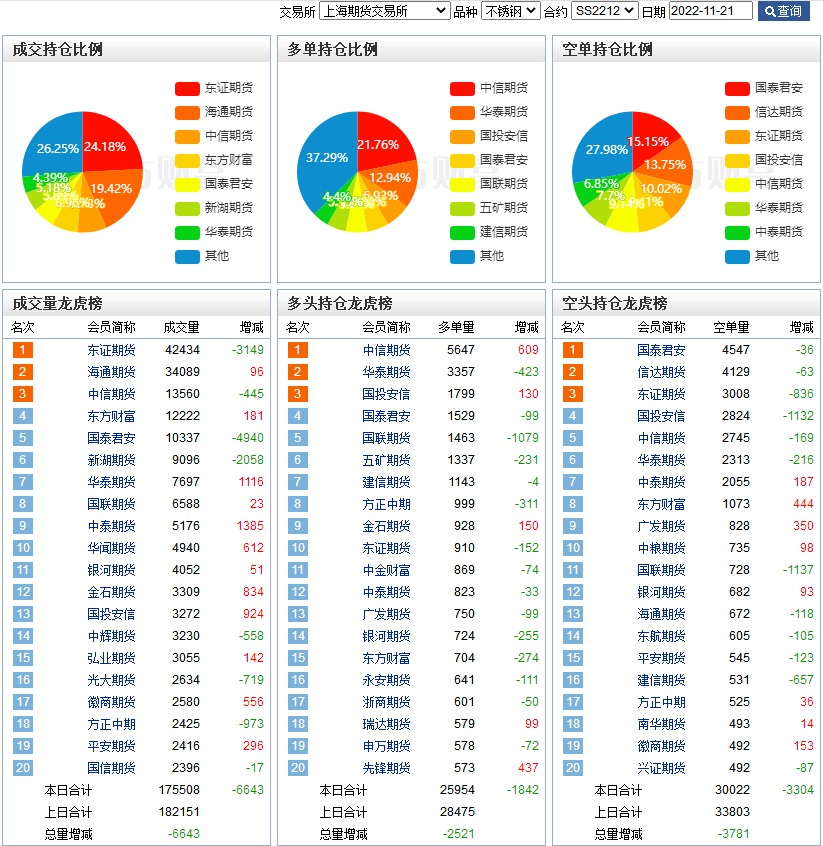Click the 多单量 column header

pos(457,328)
